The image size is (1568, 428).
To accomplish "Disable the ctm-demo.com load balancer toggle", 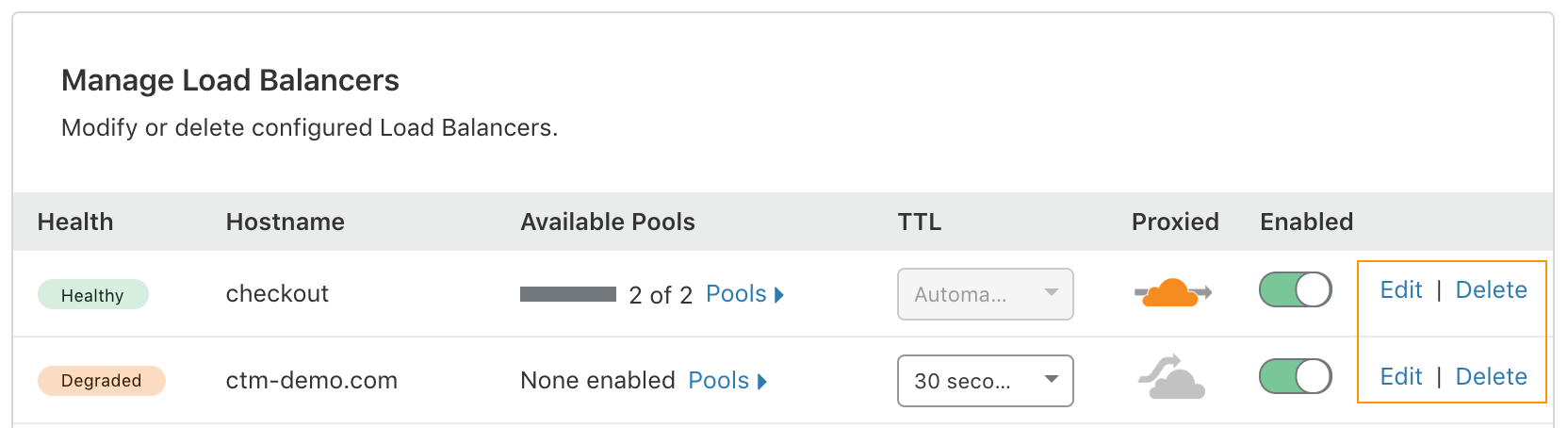I will click(x=1296, y=377).
